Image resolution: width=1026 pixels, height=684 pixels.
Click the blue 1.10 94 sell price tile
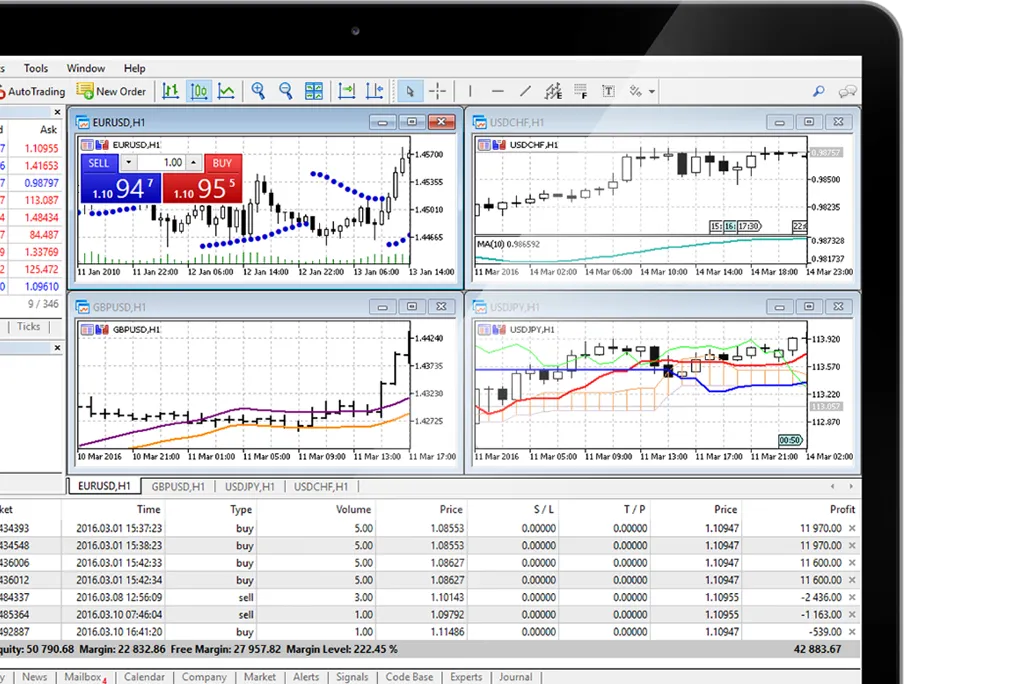pyautogui.click(x=121, y=189)
